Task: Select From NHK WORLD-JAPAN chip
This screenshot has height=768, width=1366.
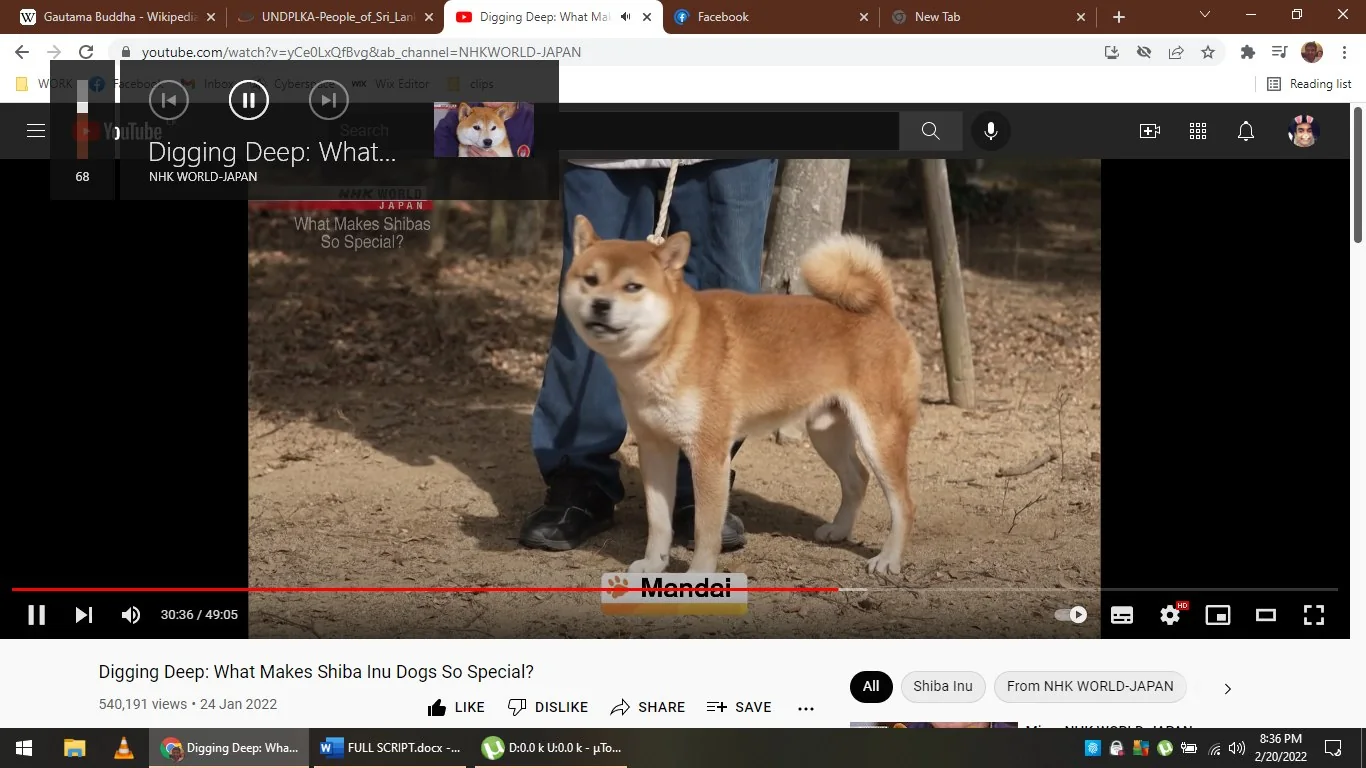Action: coord(1090,686)
